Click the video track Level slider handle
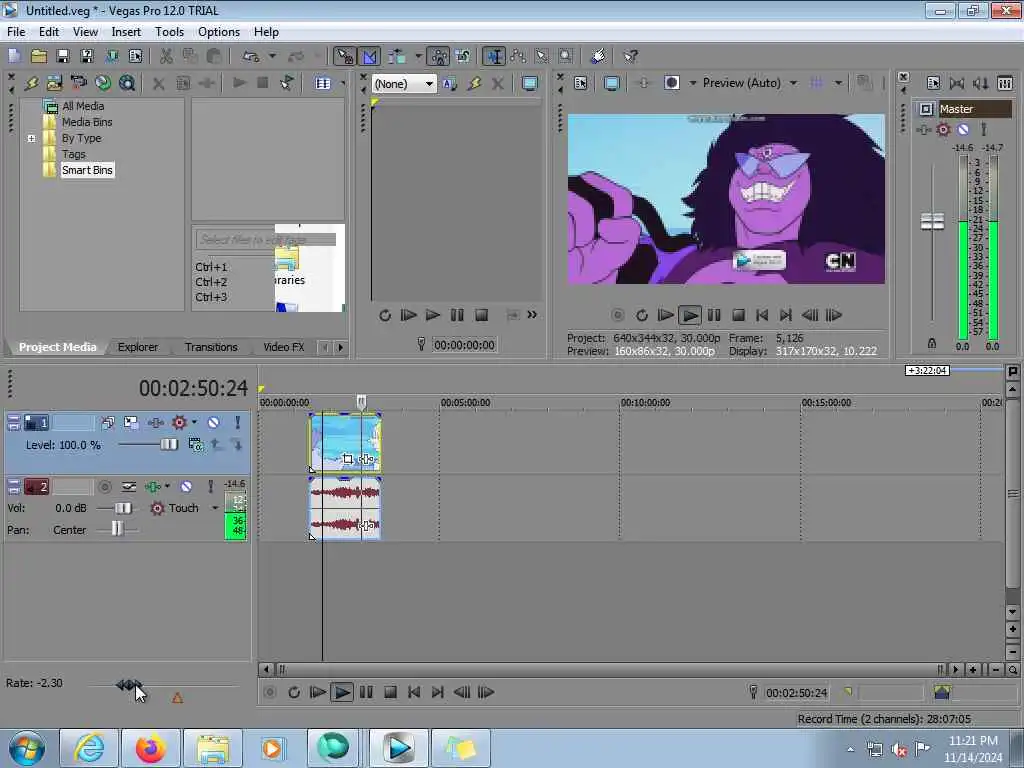This screenshot has width=1024, height=768. coord(168,445)
